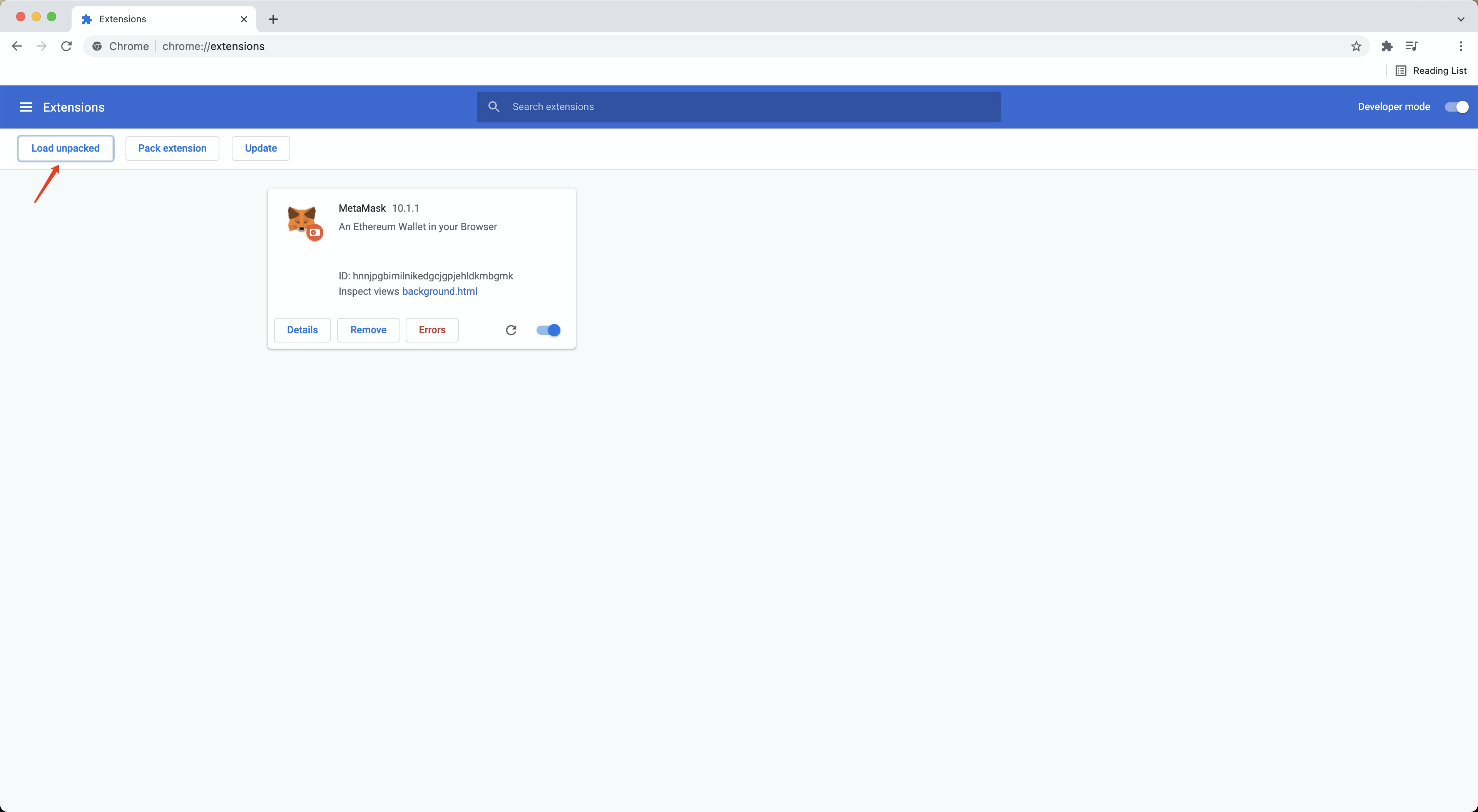Viewport: 1478px width, 812px height.
Task: Open a new tab with plus icon
Action: tap(273, 20)
